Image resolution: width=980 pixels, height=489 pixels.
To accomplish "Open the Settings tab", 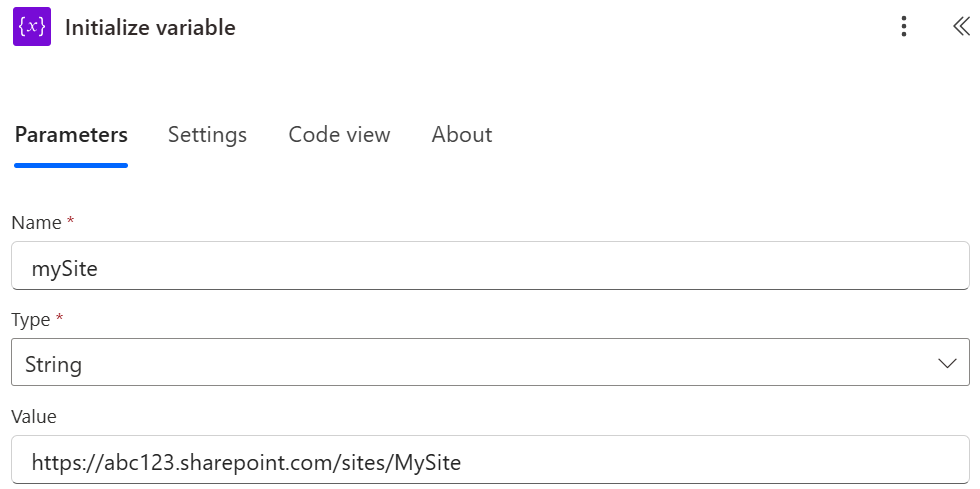I will 207,135.
